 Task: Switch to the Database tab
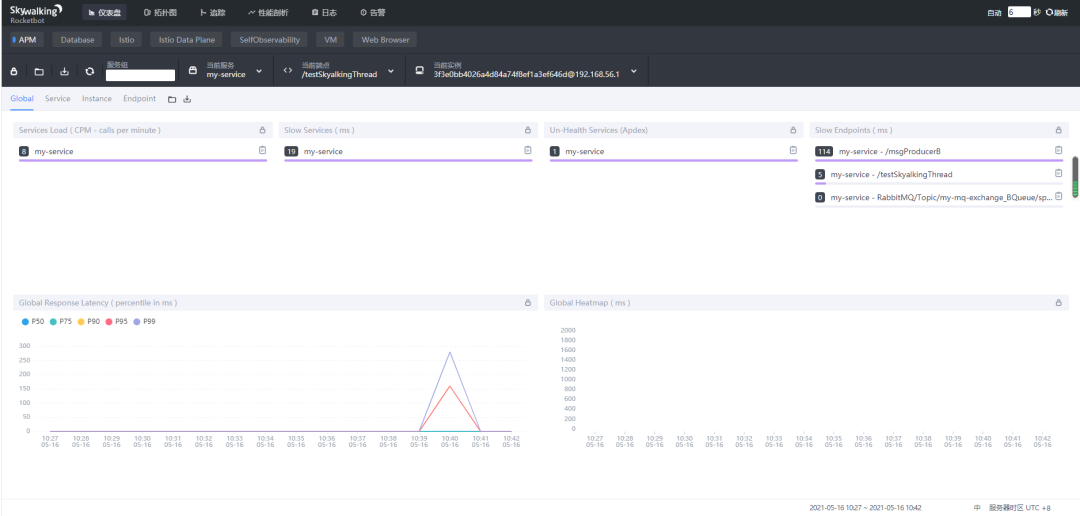pyautogui.click(x=77, y=40)
